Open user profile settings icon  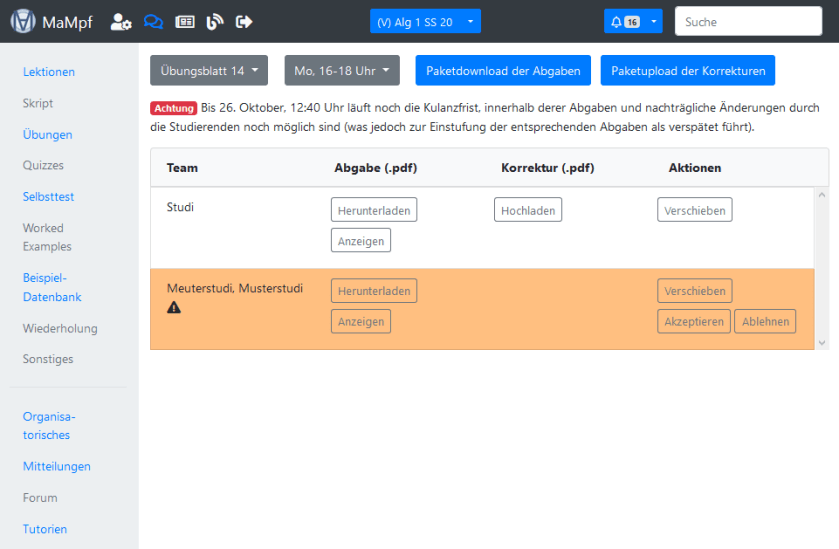[121, 21]
